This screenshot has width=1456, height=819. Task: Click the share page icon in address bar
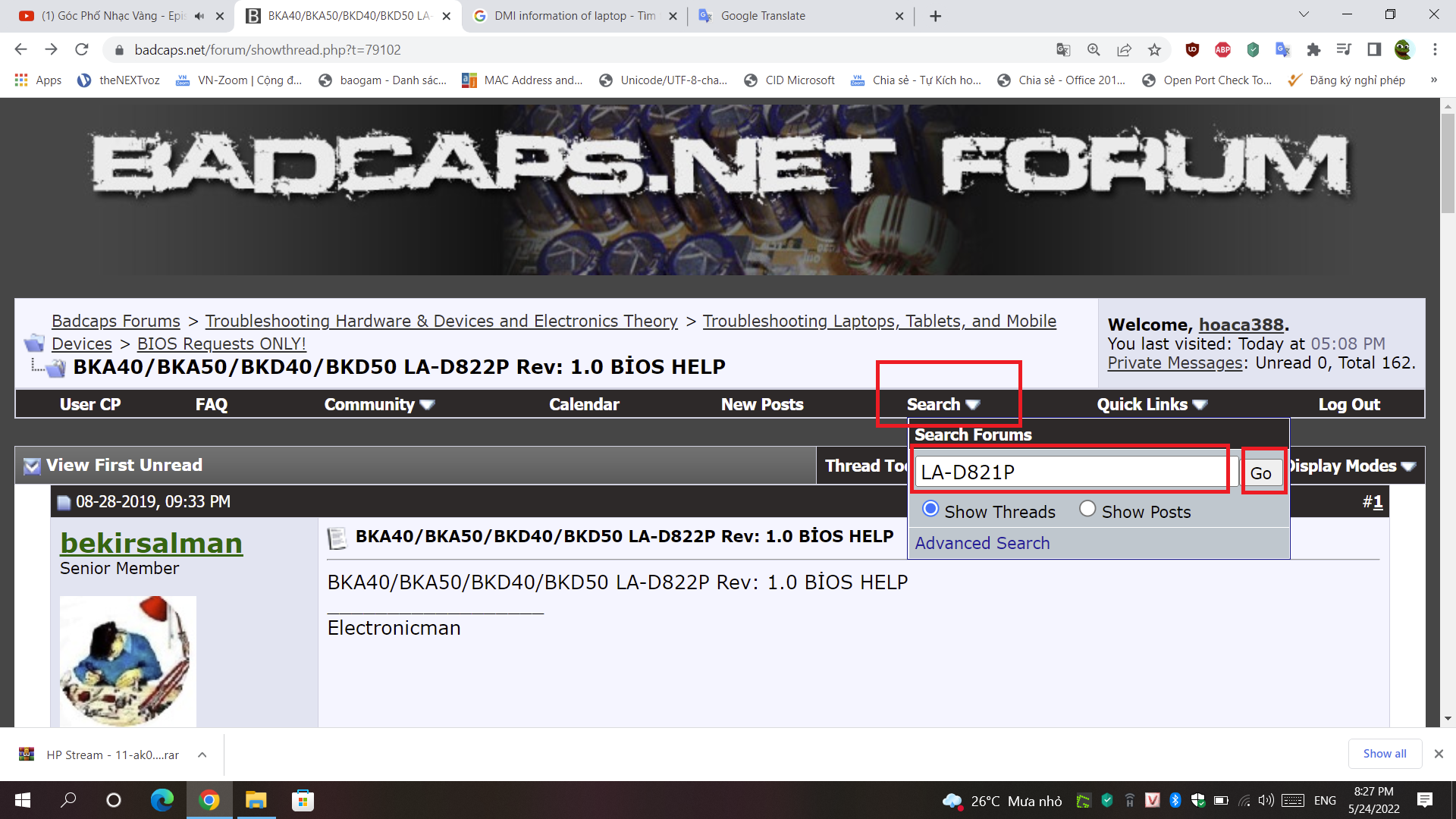click(1124, 50)
